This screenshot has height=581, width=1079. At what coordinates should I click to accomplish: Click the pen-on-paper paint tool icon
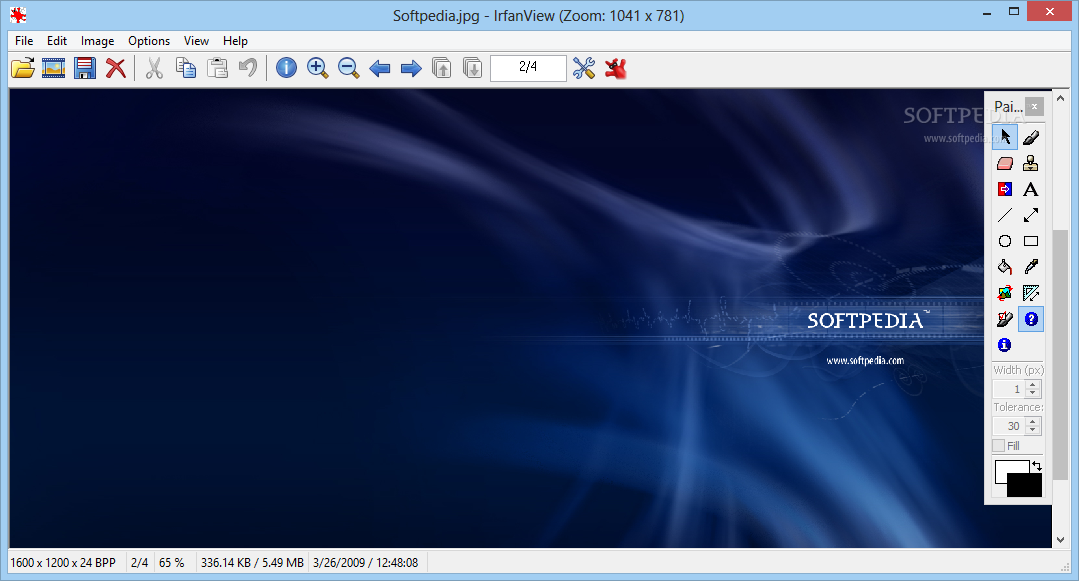tap(1005, 319)
